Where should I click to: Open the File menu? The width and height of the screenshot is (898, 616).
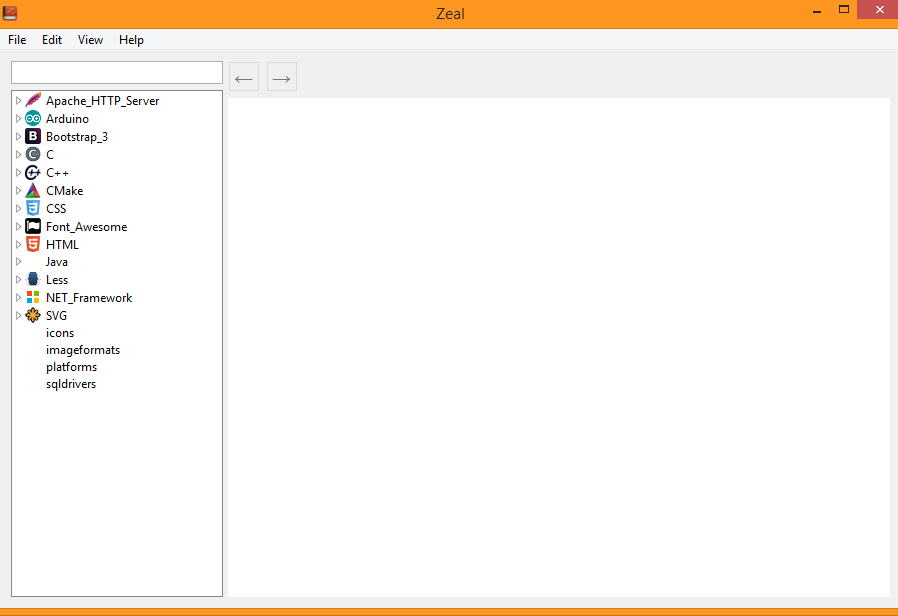click(17, 40)
